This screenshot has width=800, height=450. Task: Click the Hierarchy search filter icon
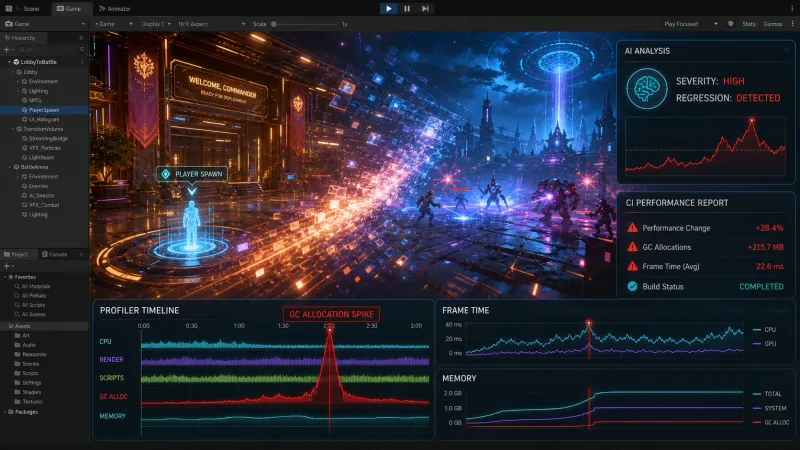[82, 49]
